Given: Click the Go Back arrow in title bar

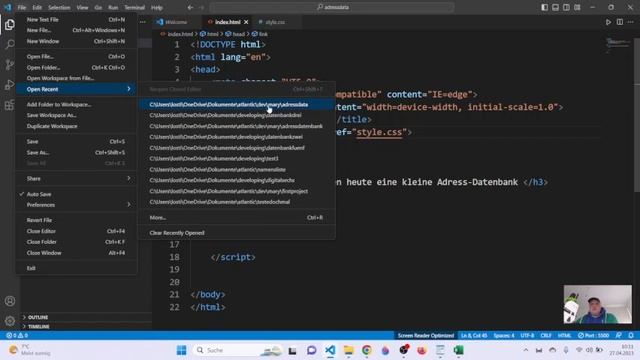Looking at the screenshot, I should (190, 7).
